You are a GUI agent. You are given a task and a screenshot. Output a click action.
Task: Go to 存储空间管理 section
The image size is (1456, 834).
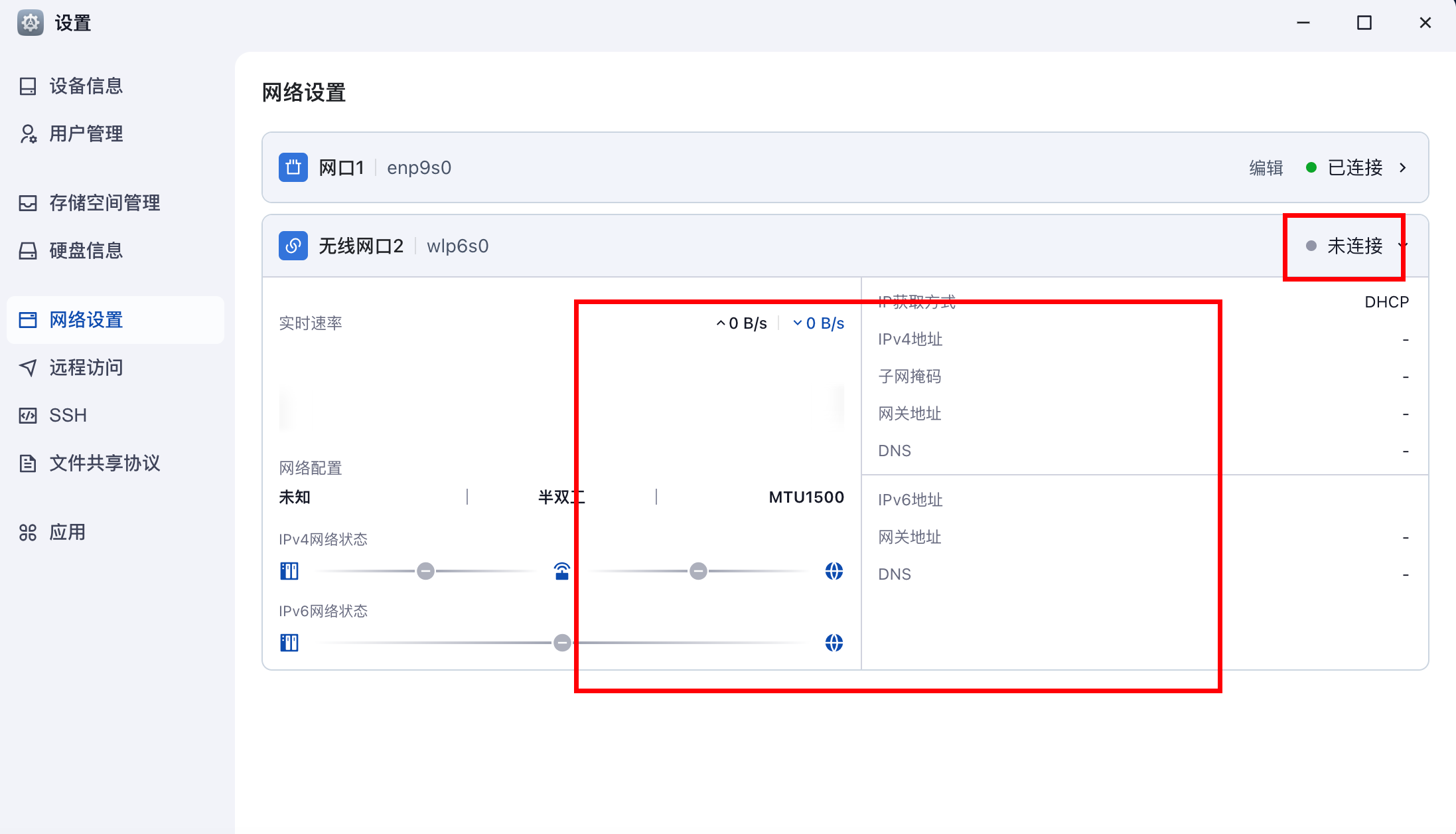click(115, 203)
